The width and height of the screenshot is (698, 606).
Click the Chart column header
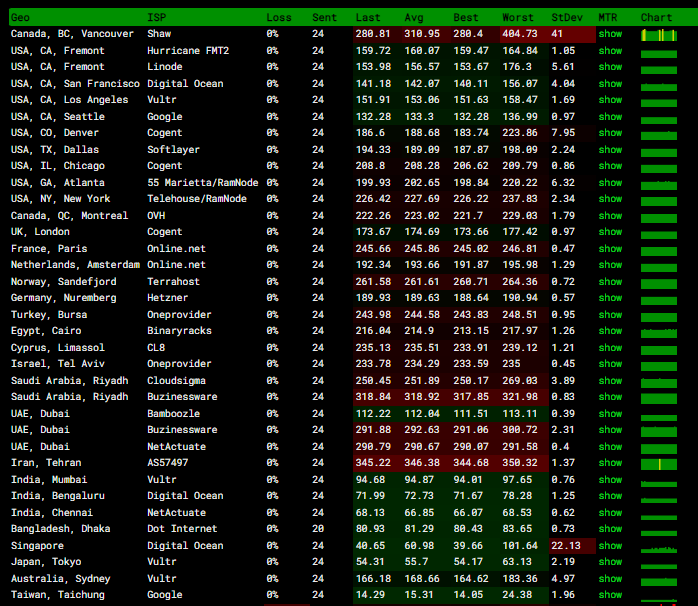click(656, 17)
